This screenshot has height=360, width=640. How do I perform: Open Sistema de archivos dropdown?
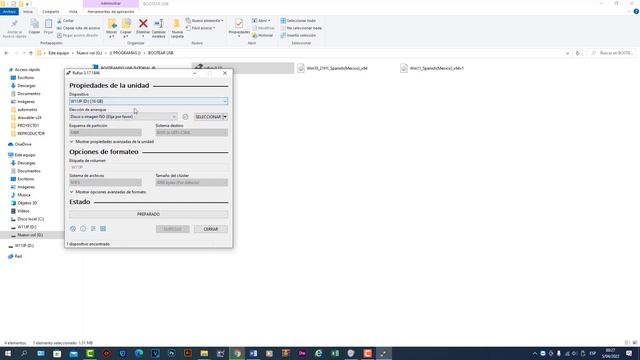point(105,182)
